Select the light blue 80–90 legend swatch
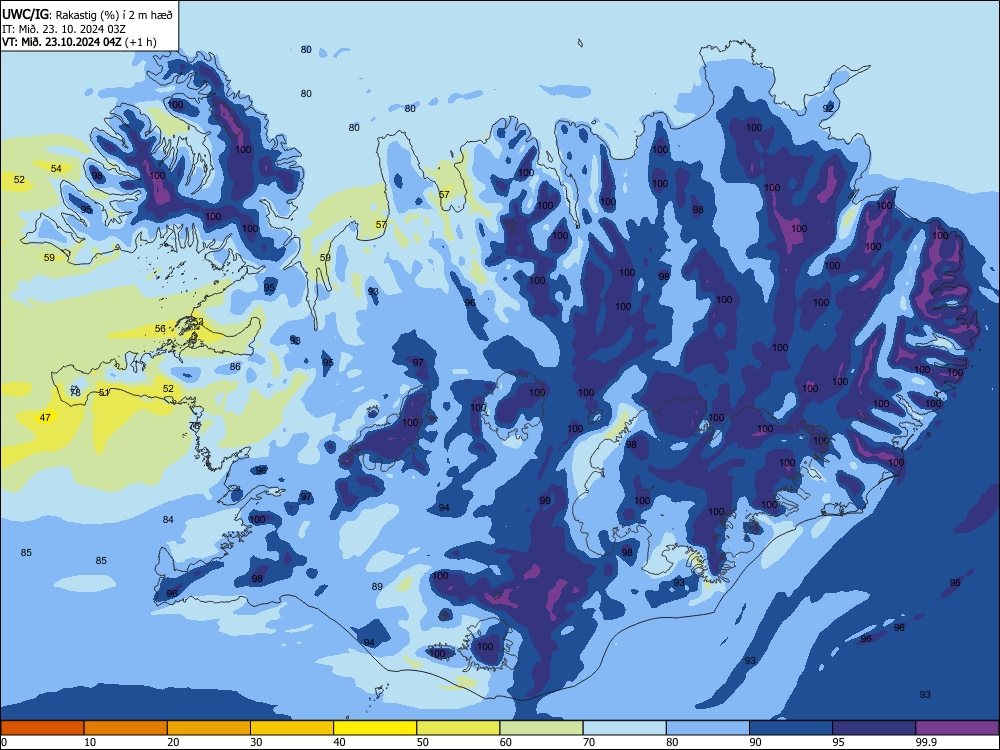Image resolution: width=1000 pixels, height=750 pixels. tap(708, 728)
